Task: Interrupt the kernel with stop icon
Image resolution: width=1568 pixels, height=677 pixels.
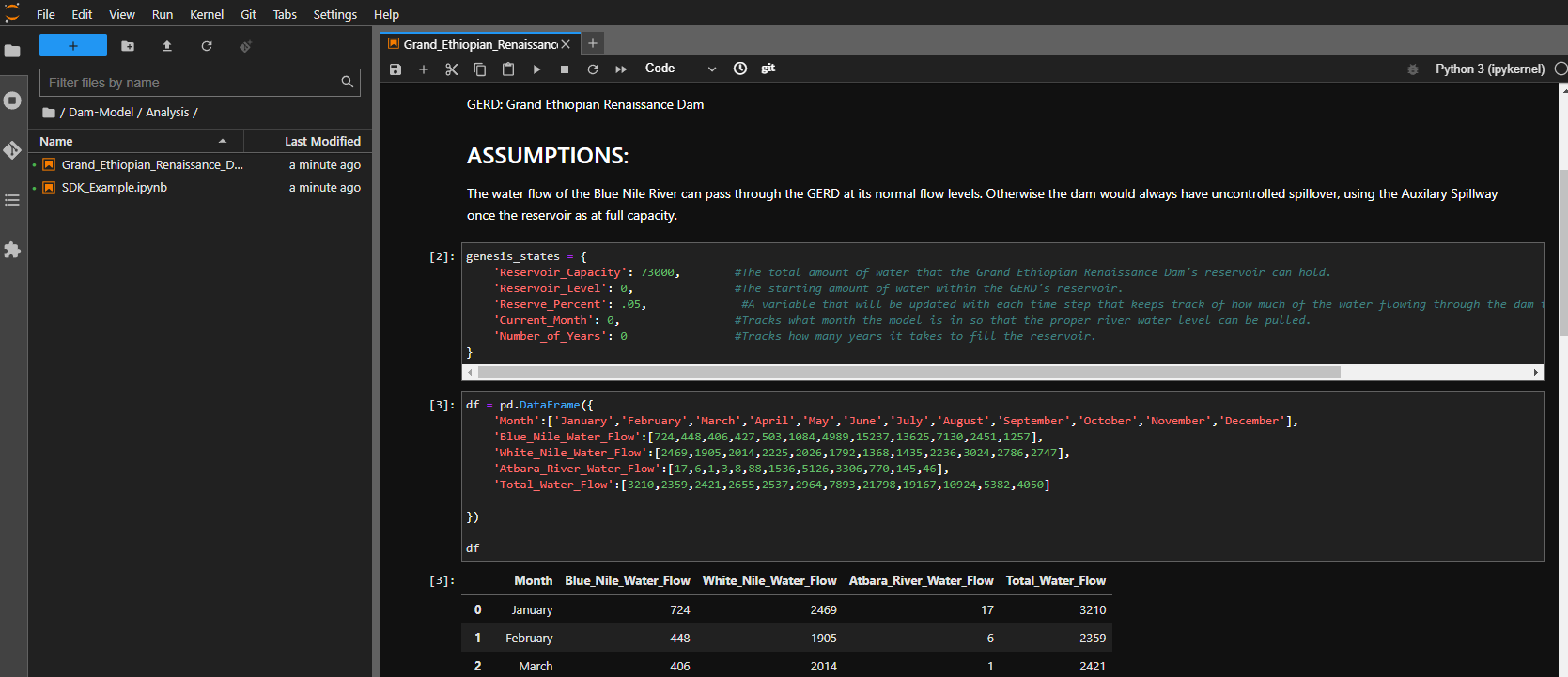Action: point(565,69)
